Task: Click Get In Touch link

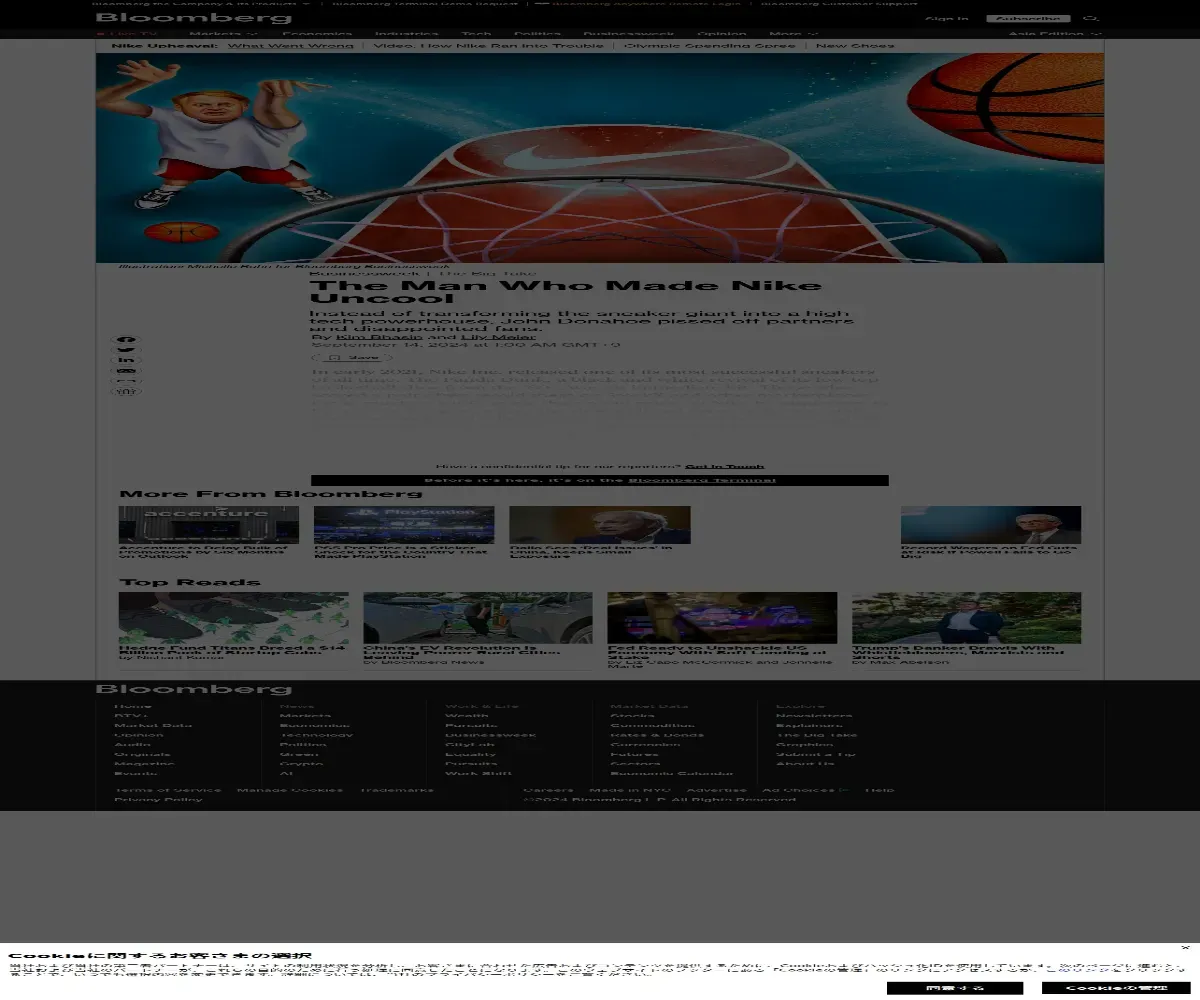Action: click(725, 467)
